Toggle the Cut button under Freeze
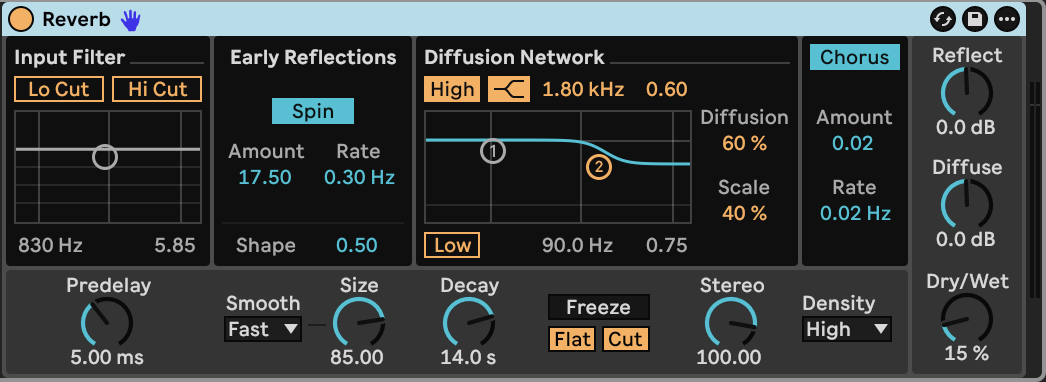 [x=625, y=339]
